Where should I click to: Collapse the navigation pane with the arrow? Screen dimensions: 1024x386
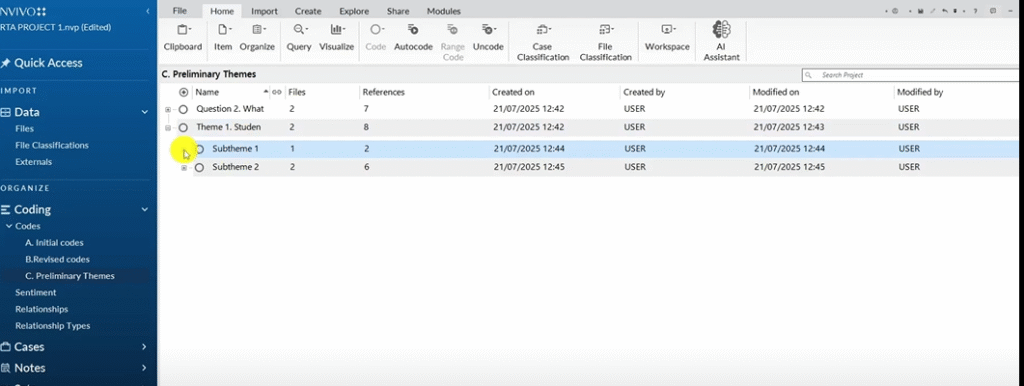pos(148,11)
